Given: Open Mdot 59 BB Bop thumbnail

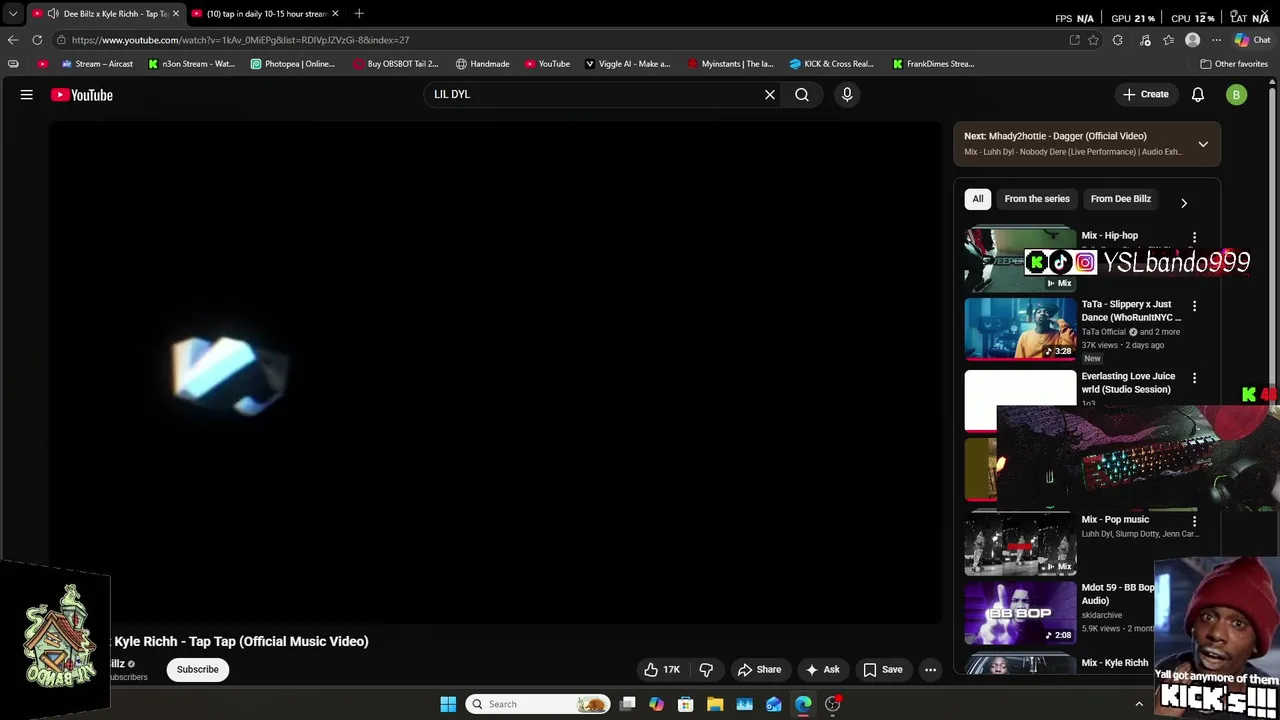Looking at the screenshot, I should (1020, 613).
